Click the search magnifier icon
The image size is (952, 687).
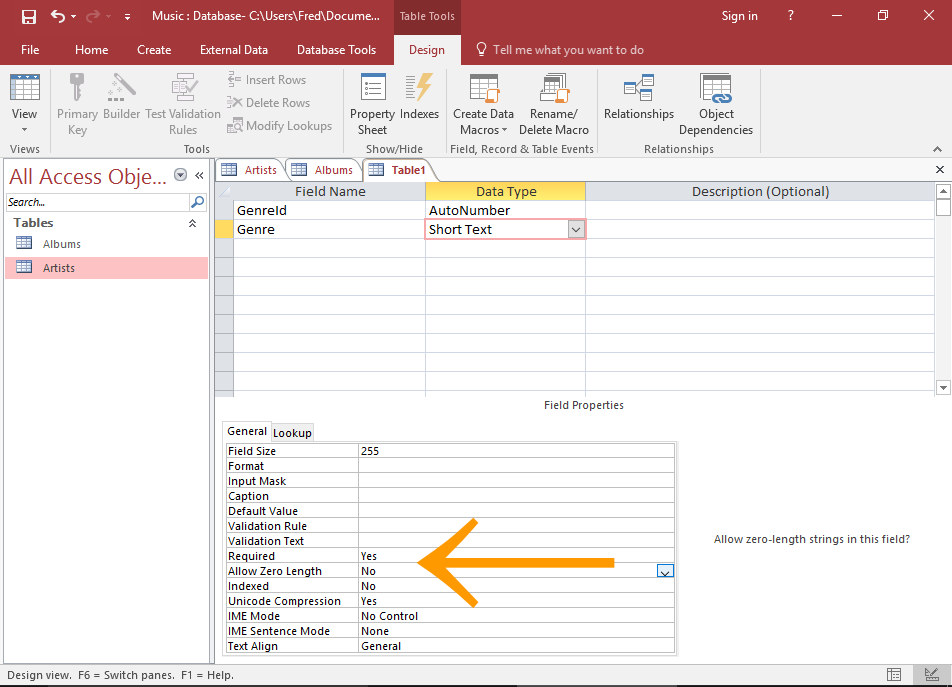coord(197,202)
